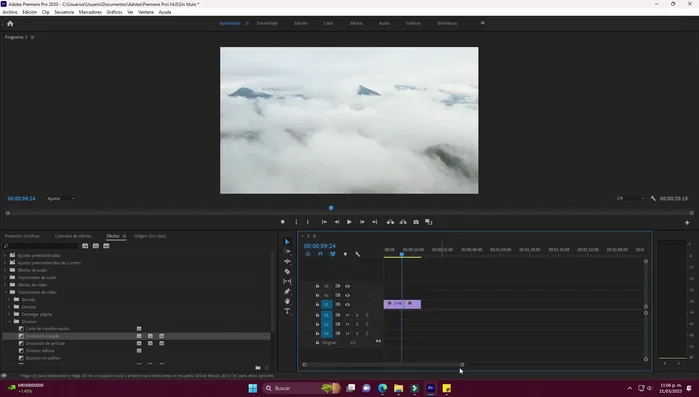Switch to Color workspace tab

pyautogui.click(x=328, y=23)
